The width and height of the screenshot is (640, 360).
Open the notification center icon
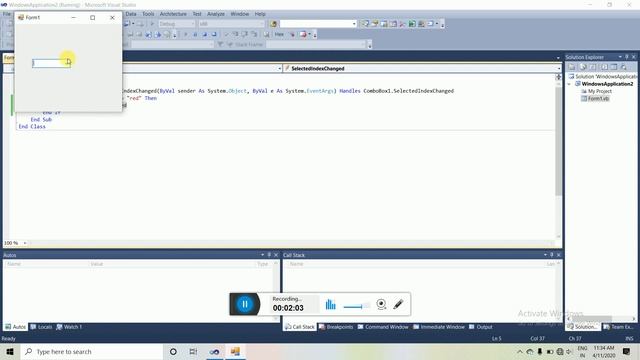626,351
